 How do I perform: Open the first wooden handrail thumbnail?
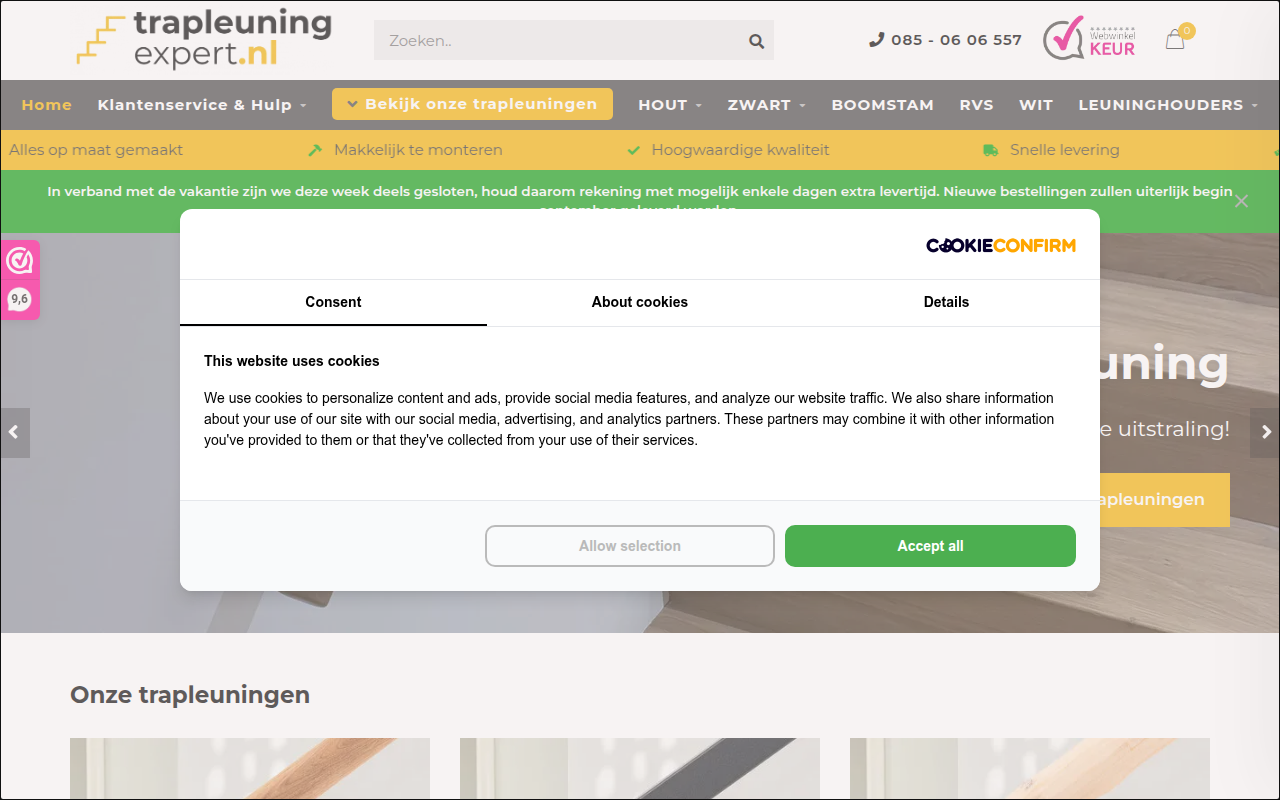tap(250, 768)
